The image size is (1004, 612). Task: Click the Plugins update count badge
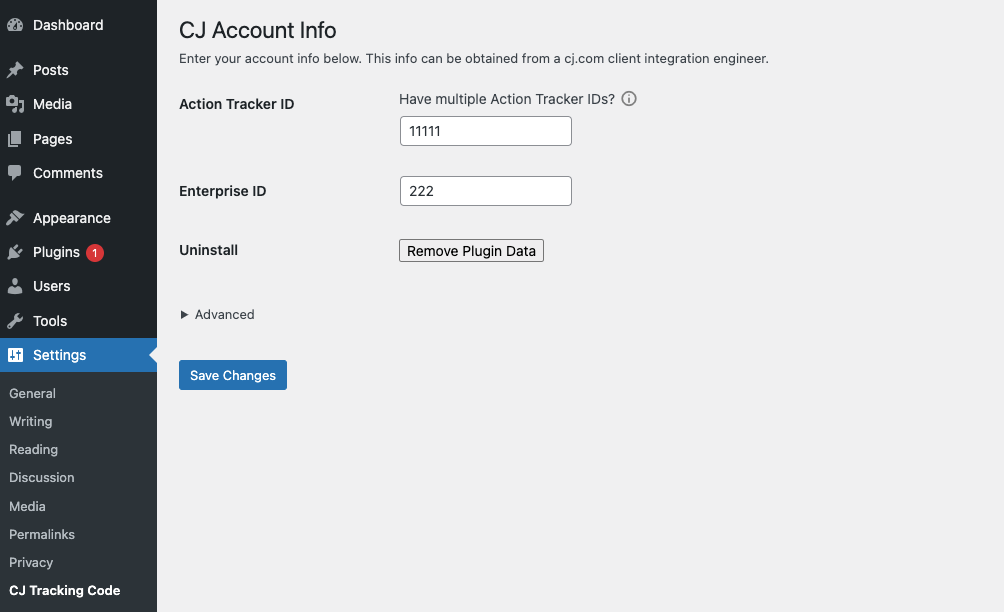(95, 253)
